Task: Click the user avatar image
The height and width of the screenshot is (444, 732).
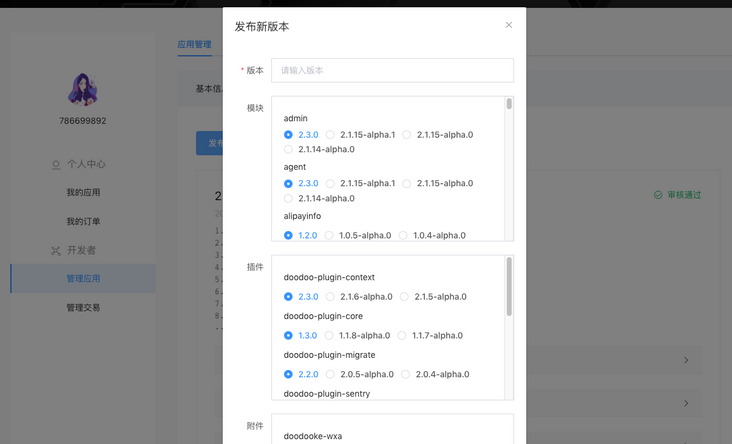Action: click(x=83, y=89)
